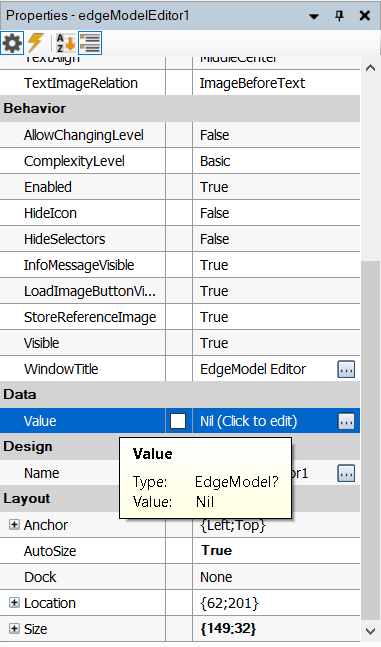Open the Properties panel options dropdown arrow

pyautogui.click(x=314, y=16)
